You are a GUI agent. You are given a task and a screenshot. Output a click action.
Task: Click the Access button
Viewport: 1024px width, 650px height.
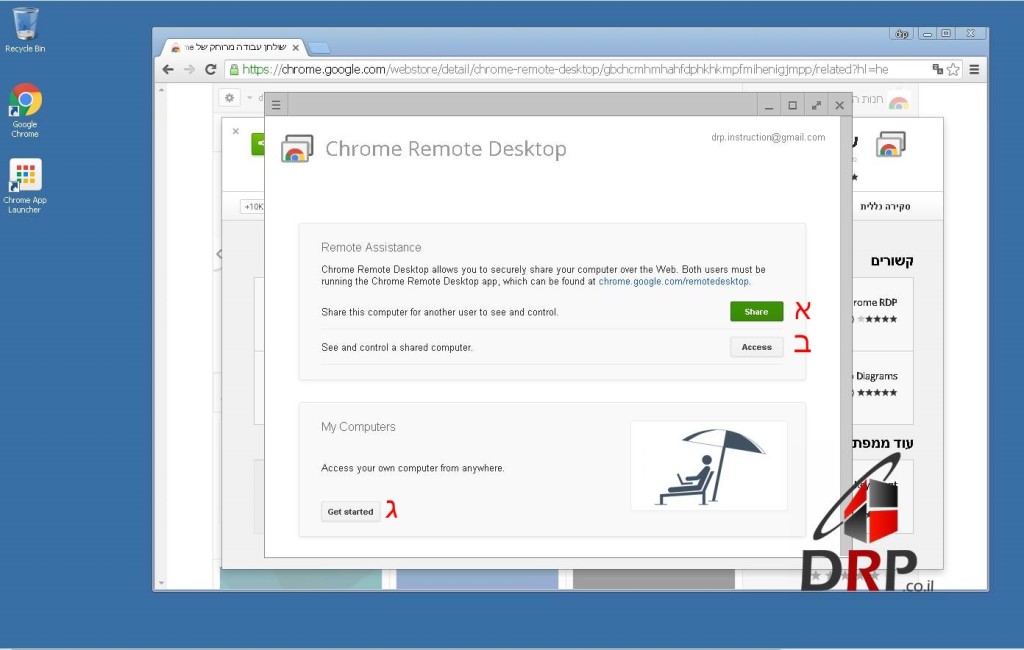coord(756,347)
